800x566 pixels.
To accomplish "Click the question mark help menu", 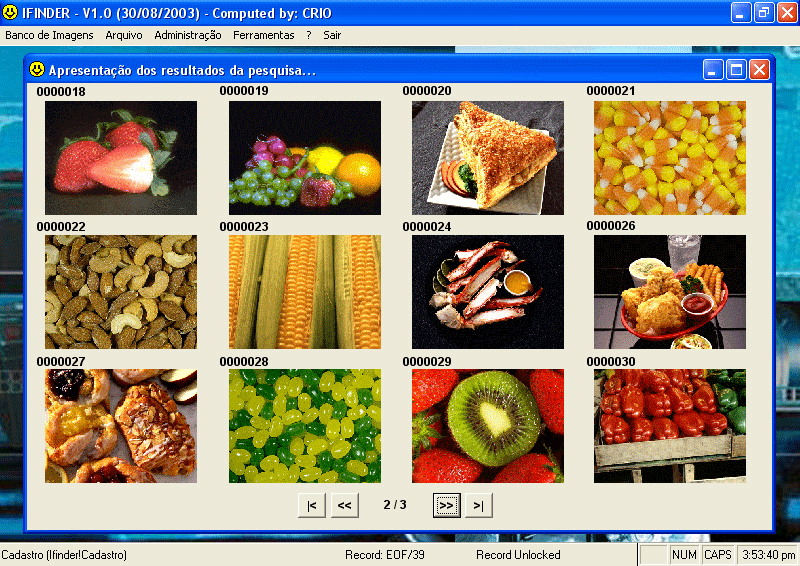I will tap(309, 34).
